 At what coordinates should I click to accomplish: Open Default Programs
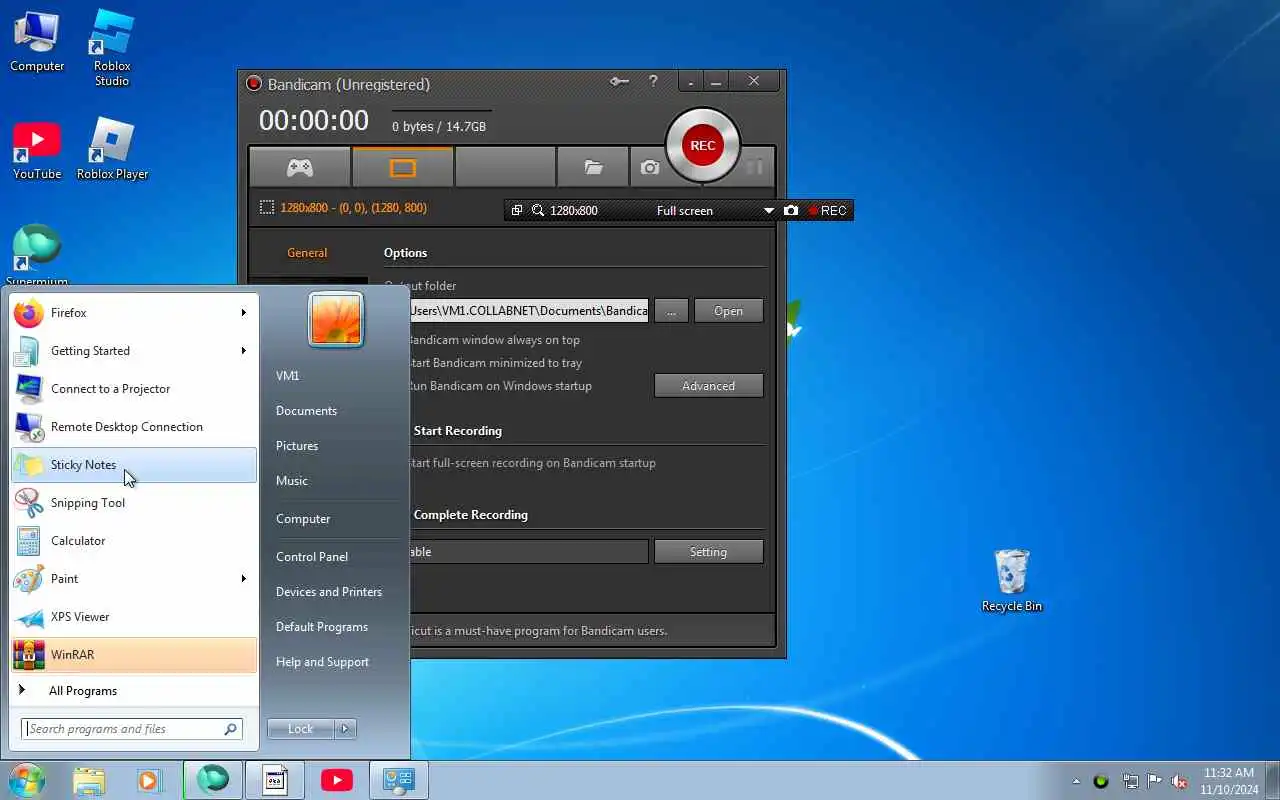322,627
